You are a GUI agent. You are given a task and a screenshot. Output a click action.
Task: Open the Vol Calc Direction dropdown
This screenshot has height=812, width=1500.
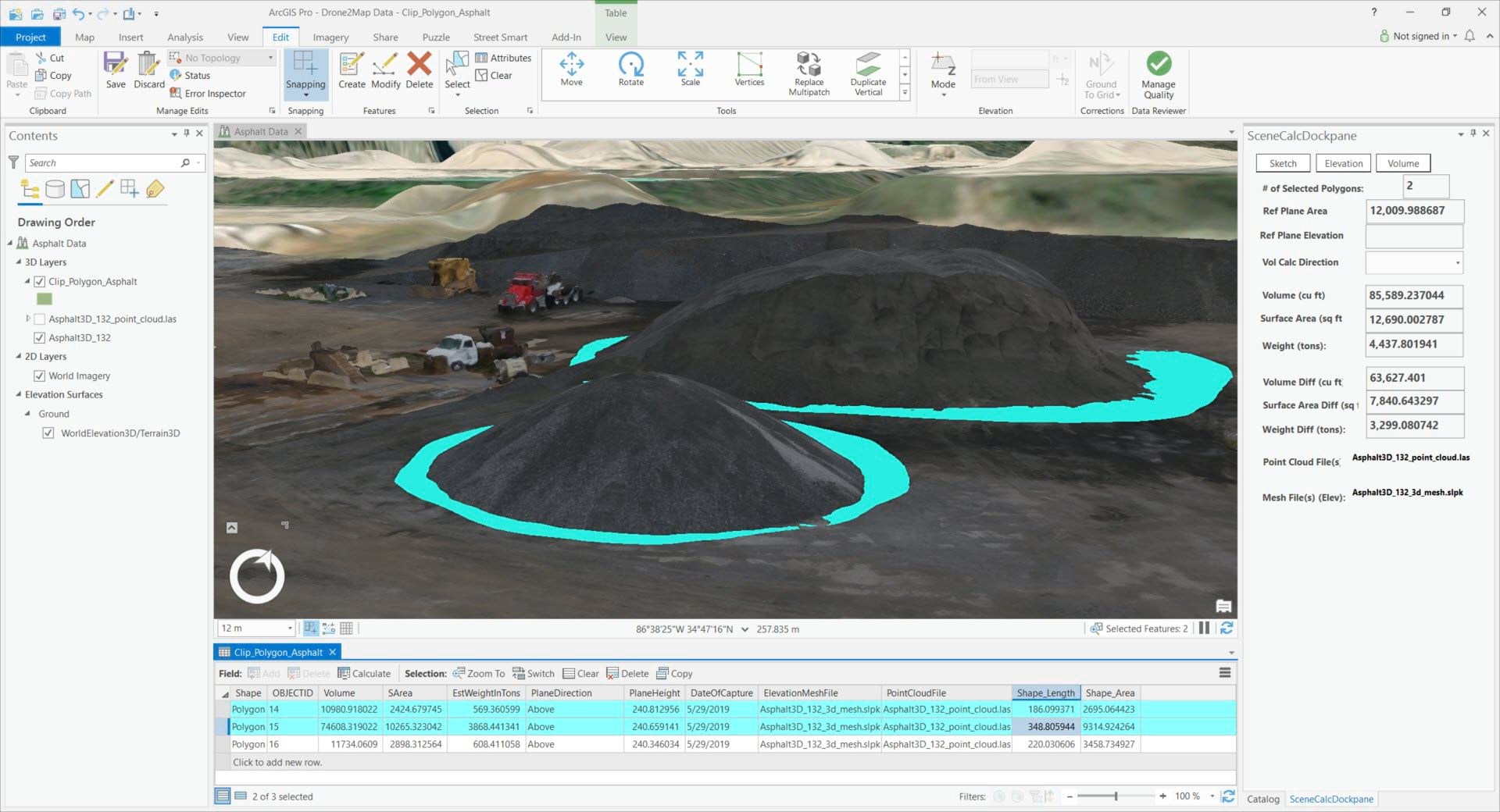point(1456,263)
